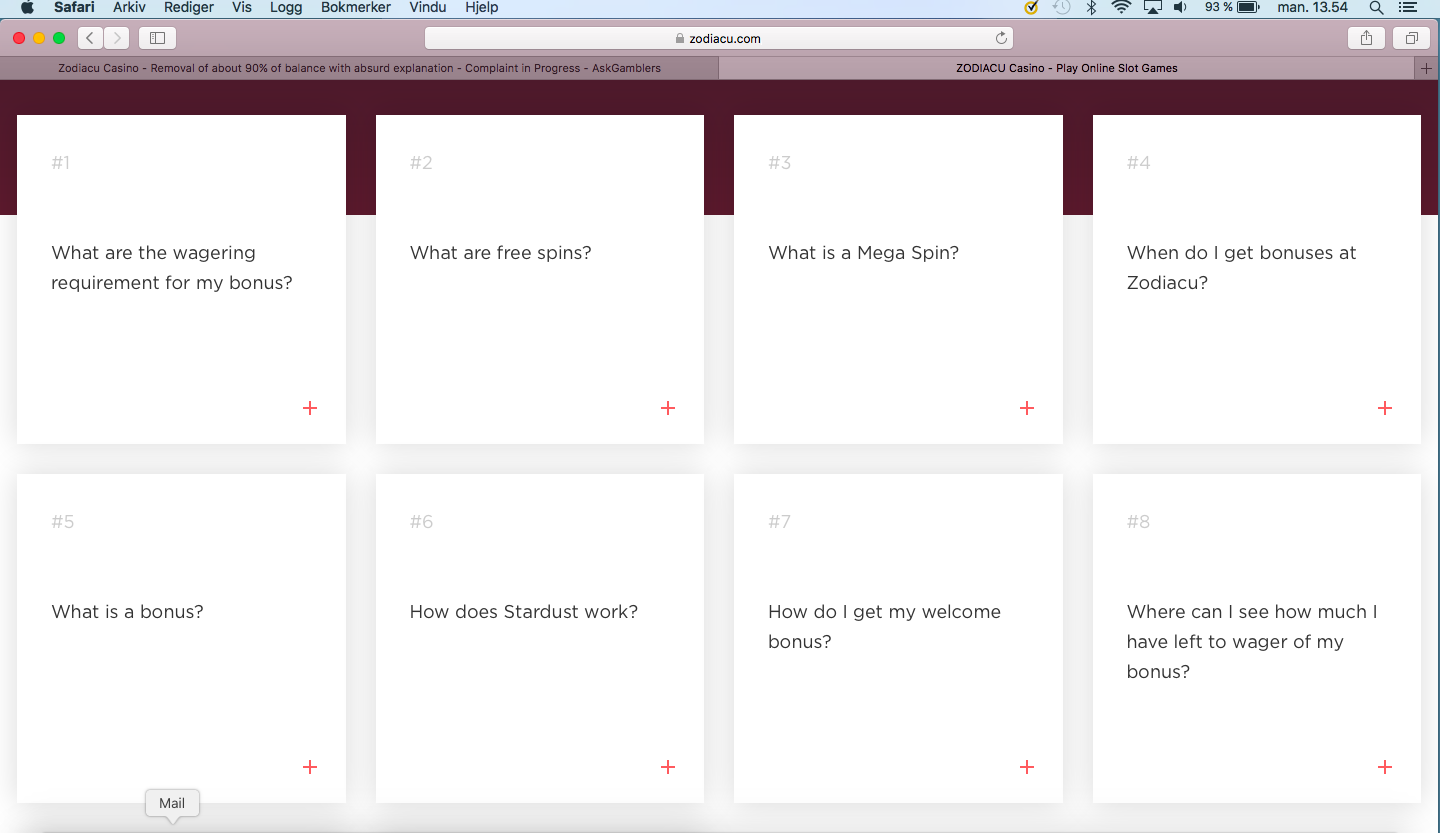
Task: Select the ZODIACU Casino tab
Action: coord(1067,68)
